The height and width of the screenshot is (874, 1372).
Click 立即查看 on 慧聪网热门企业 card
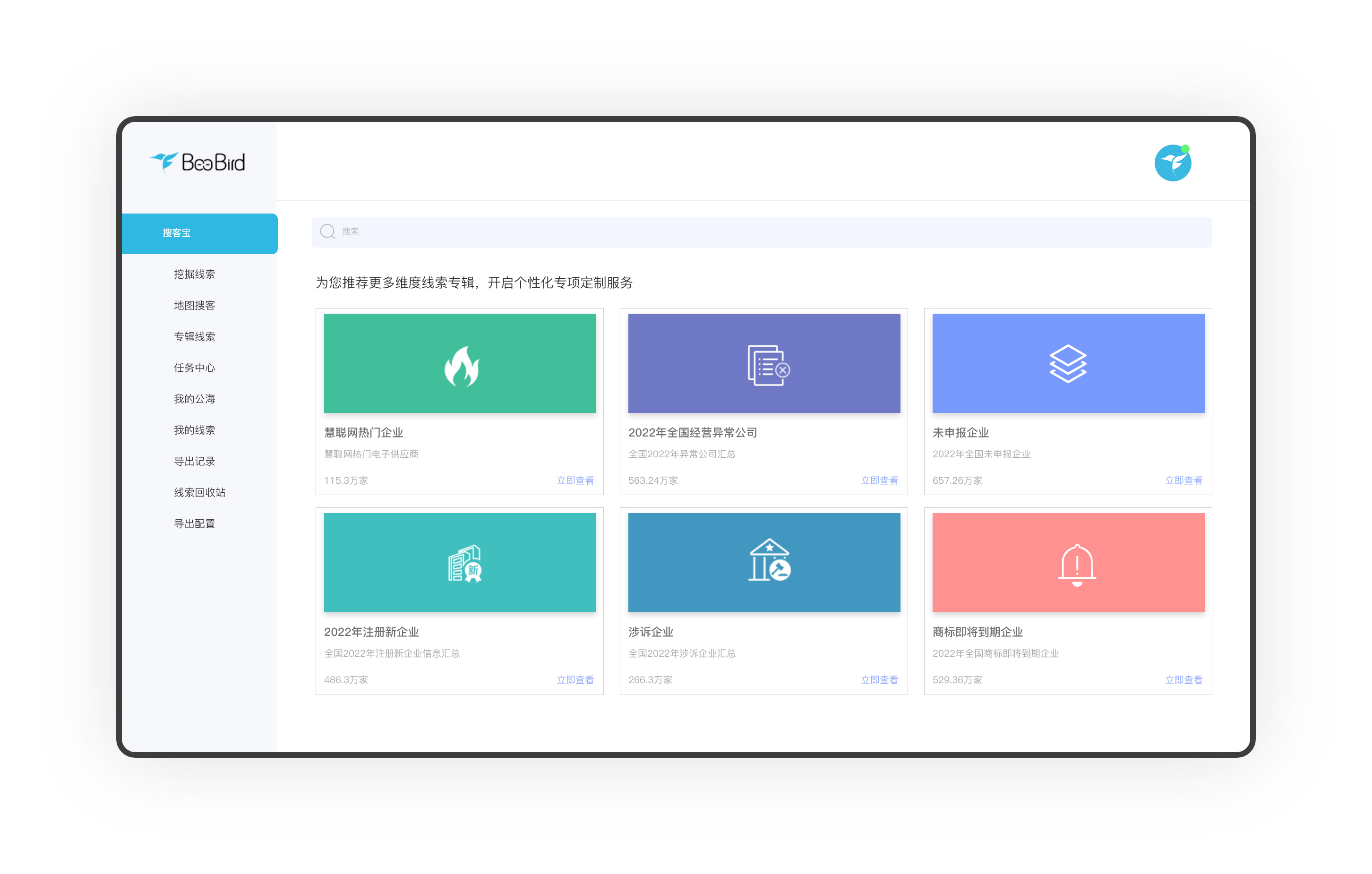[575, 480]
